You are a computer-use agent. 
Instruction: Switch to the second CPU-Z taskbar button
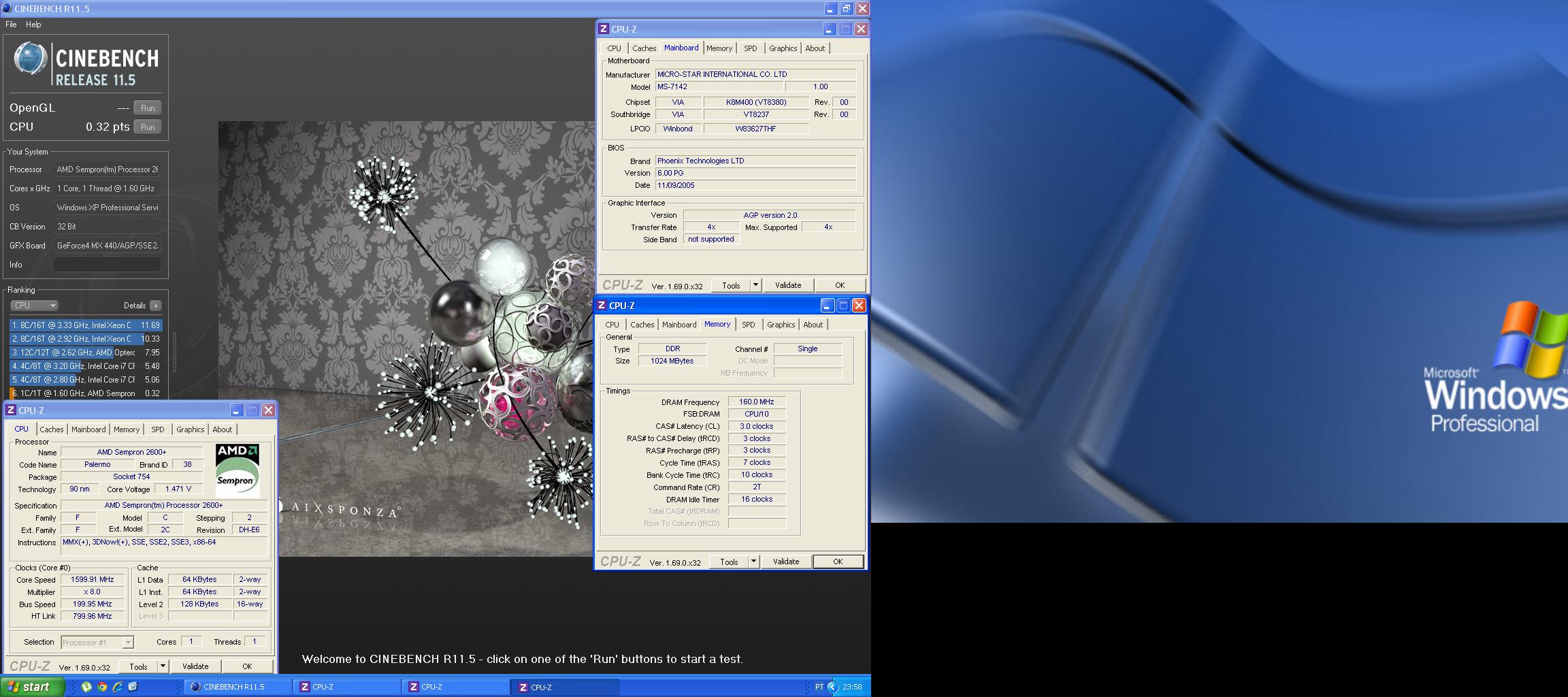(456, 687)
